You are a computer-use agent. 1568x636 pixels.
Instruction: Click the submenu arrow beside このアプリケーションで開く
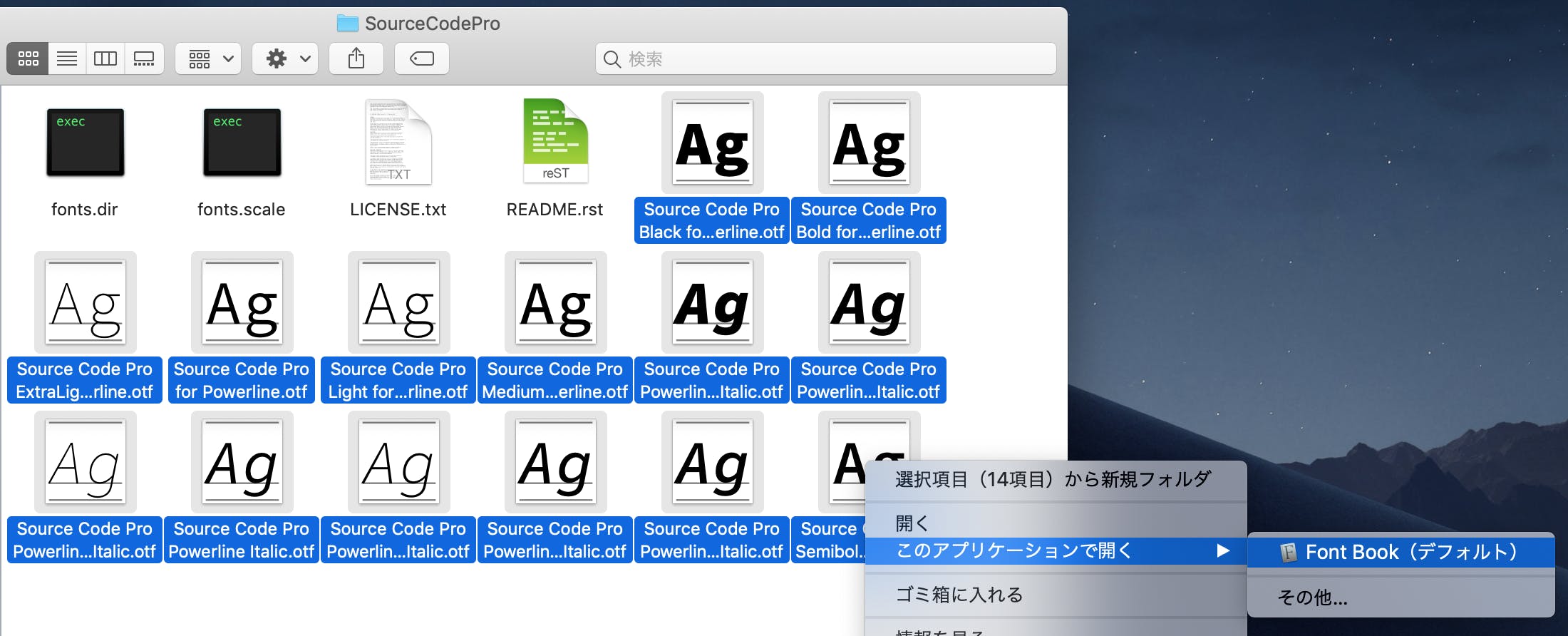[x=1223, y=550]
